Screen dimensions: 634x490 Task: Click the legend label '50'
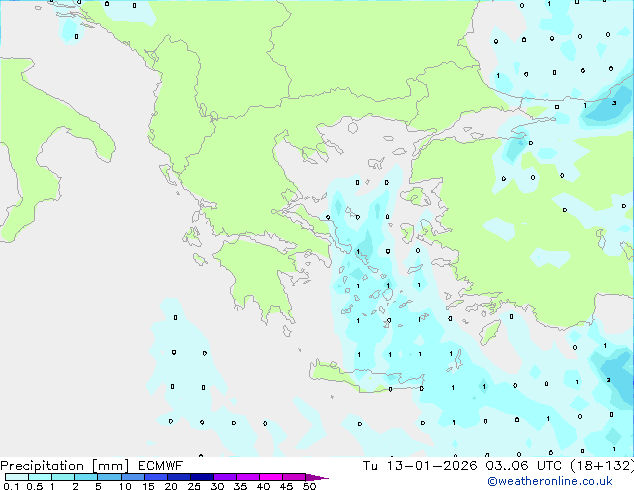[x=310, y=486]
